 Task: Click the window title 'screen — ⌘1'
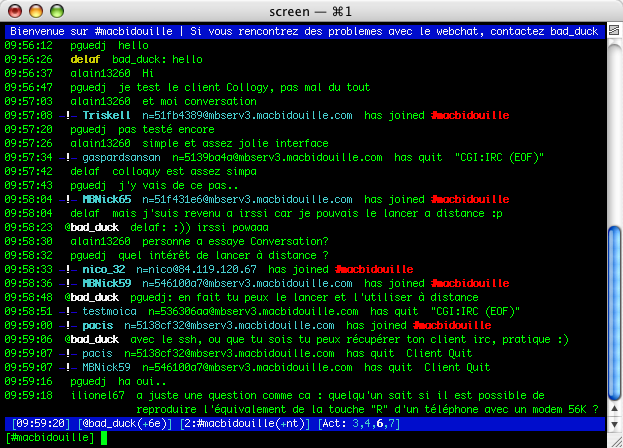coord(310,12)
